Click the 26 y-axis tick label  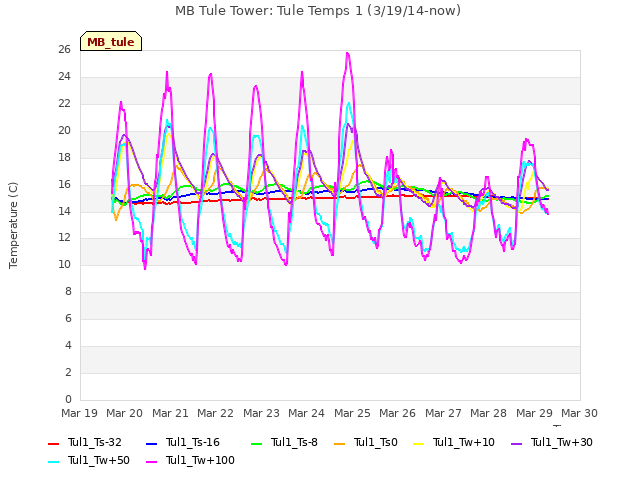tap(65, 50)
